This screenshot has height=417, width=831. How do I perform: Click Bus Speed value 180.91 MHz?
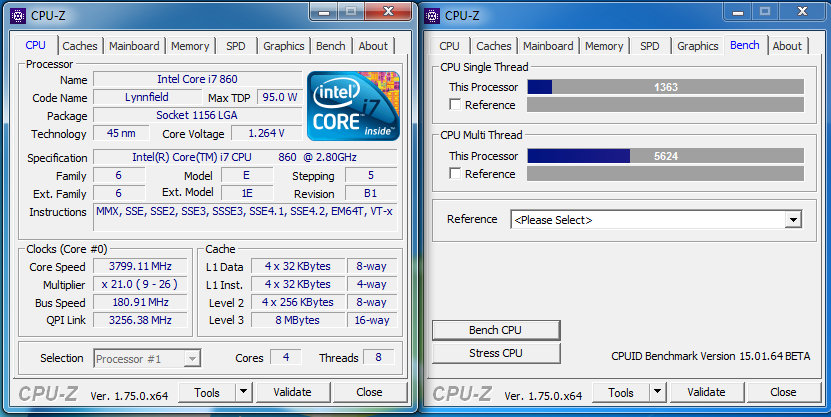pyautogui.click(x=140, y=302)
